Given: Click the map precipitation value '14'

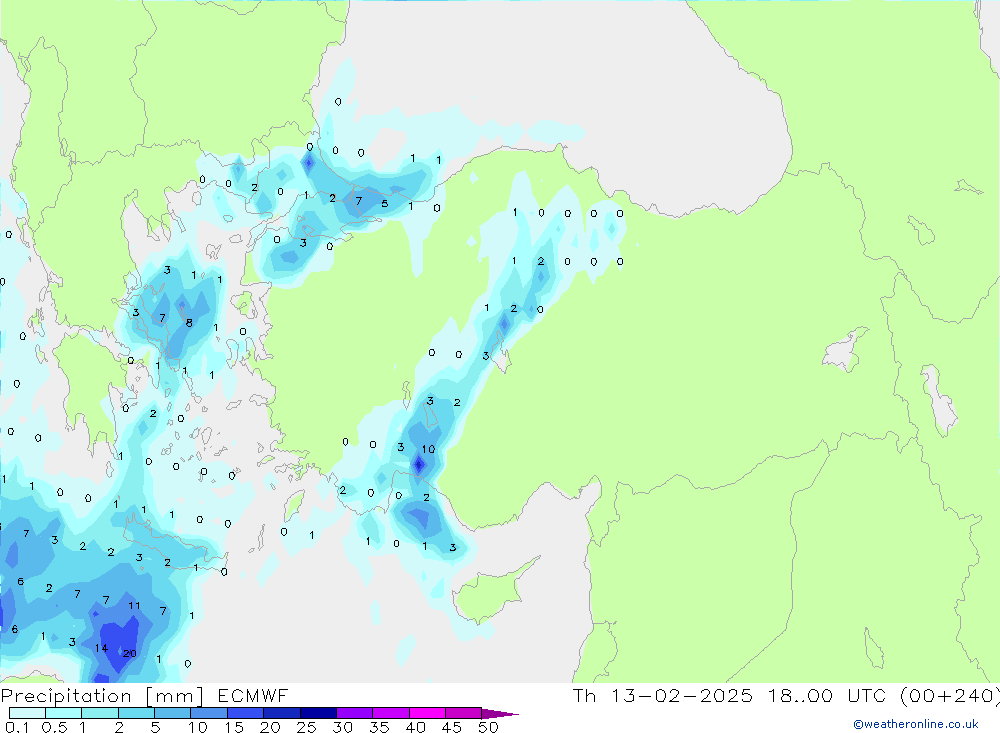Looking at the screenshot, I should click(101, 648).
